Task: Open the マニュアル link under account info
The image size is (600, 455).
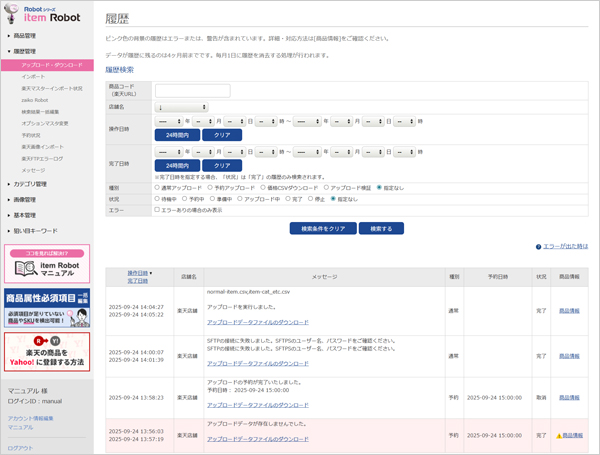Action: click(20, 427)
